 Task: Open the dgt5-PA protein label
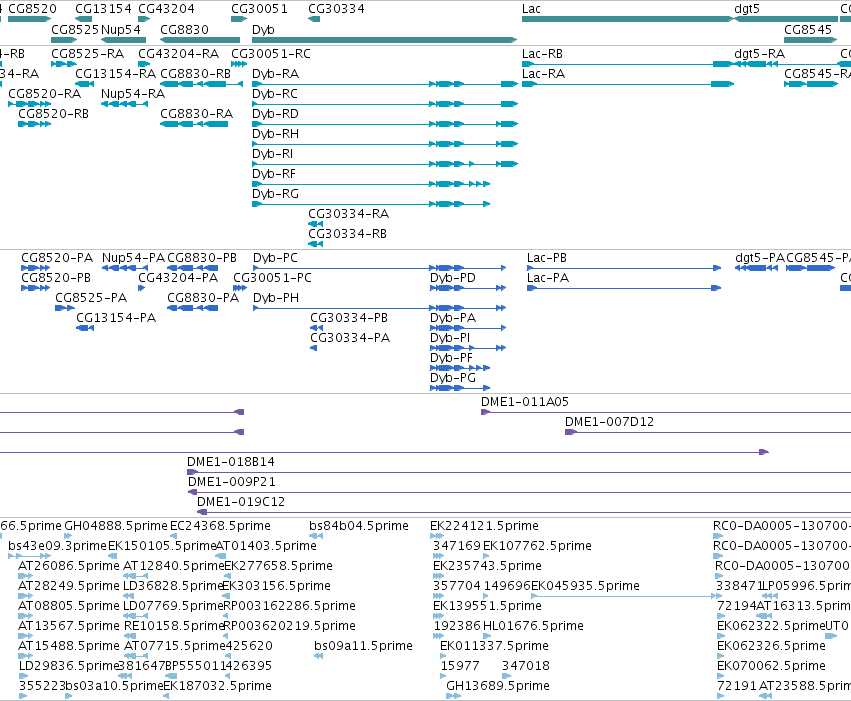pos(760,258)
